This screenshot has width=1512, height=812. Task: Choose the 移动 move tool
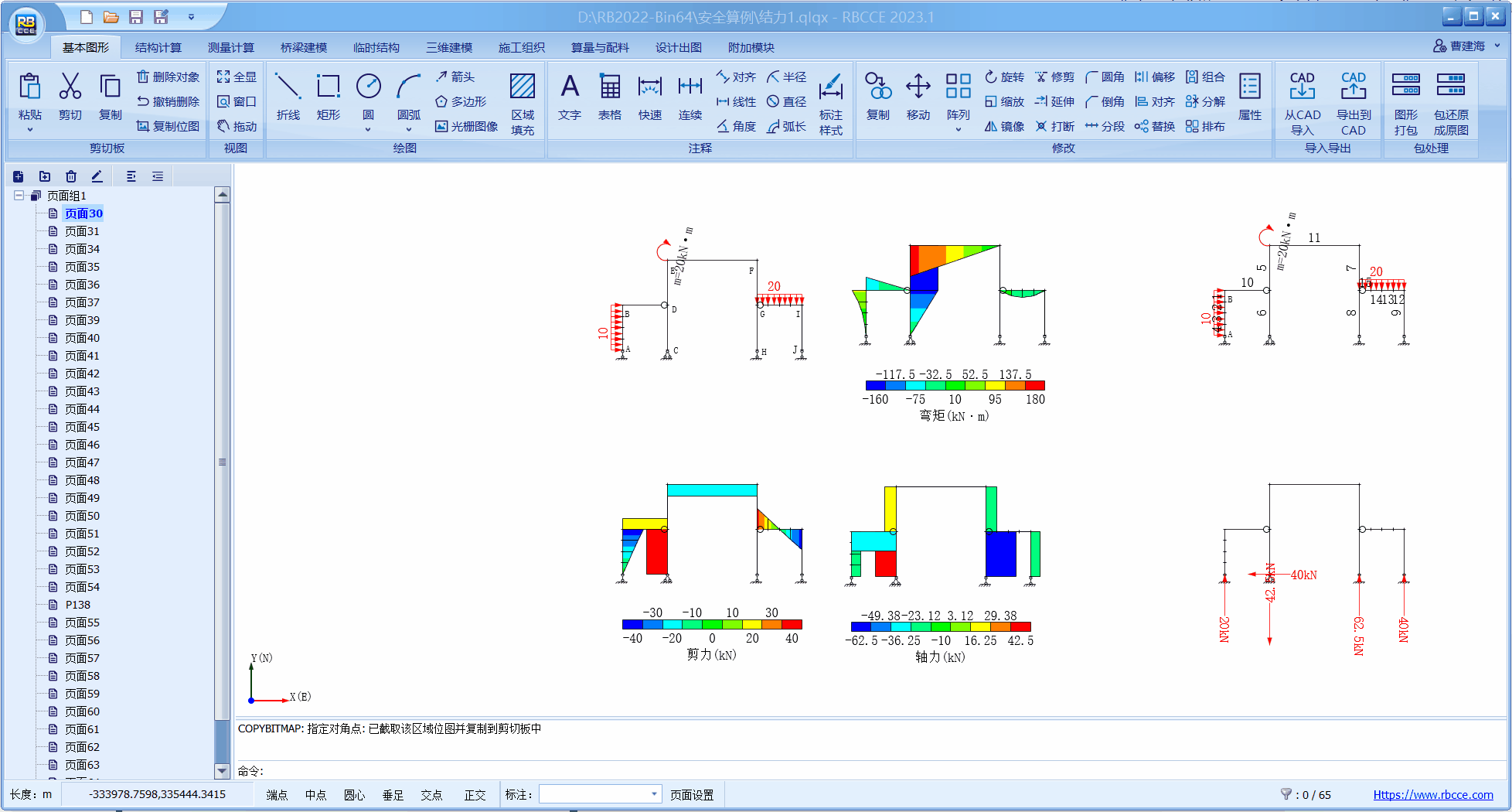tap(918, 96)
